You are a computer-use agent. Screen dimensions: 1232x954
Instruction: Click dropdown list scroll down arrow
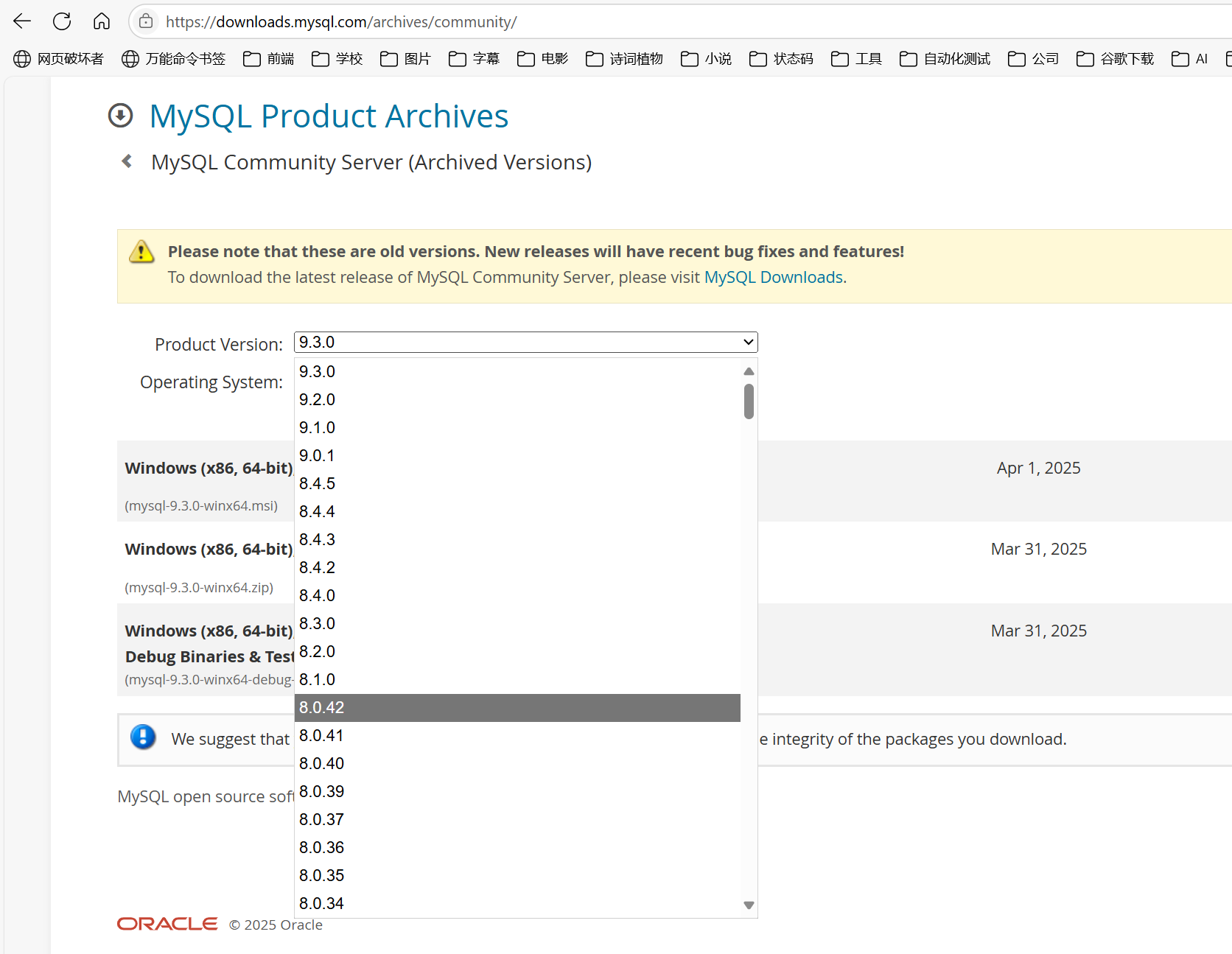pos(749,905)
